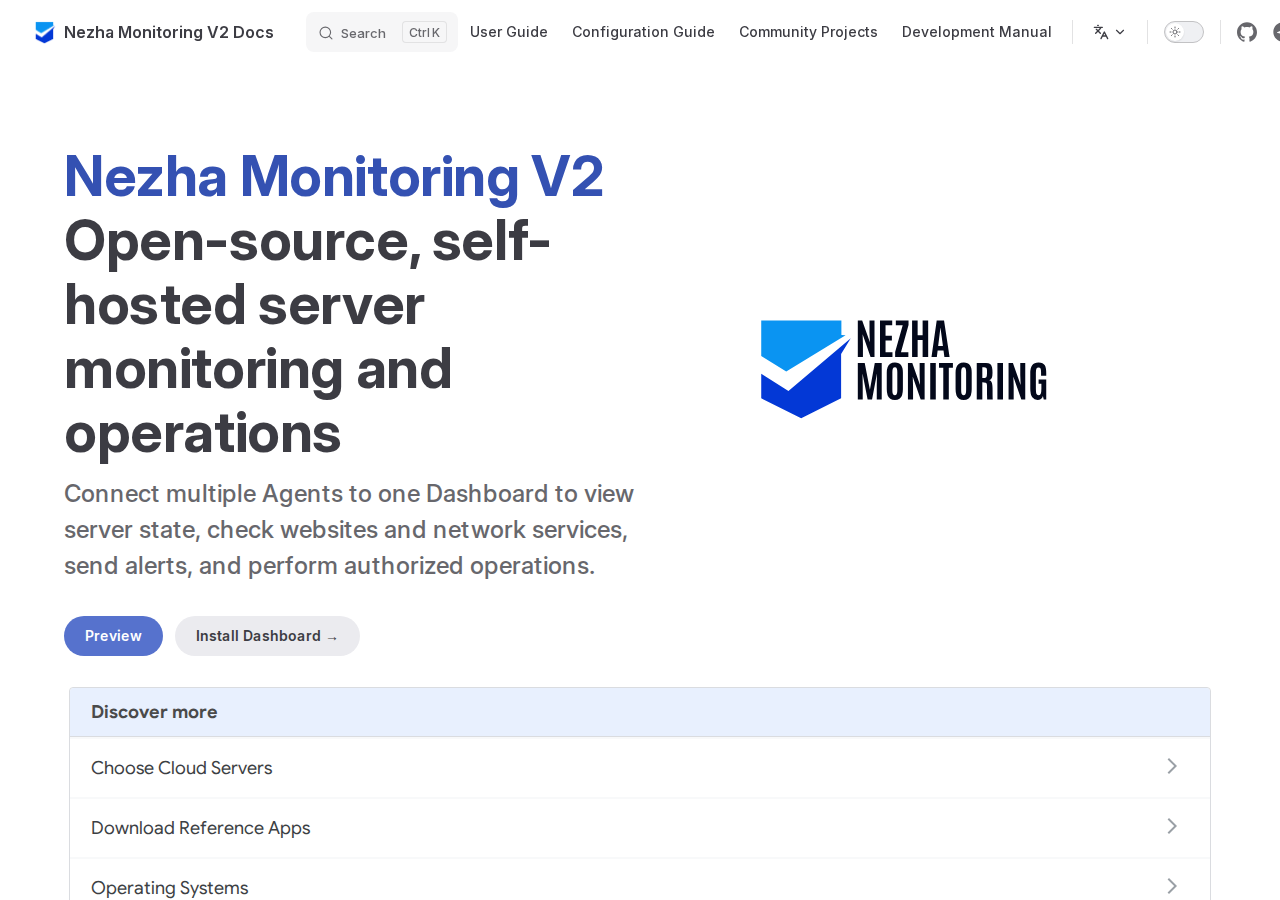Click the Preview button

[113, 636]
